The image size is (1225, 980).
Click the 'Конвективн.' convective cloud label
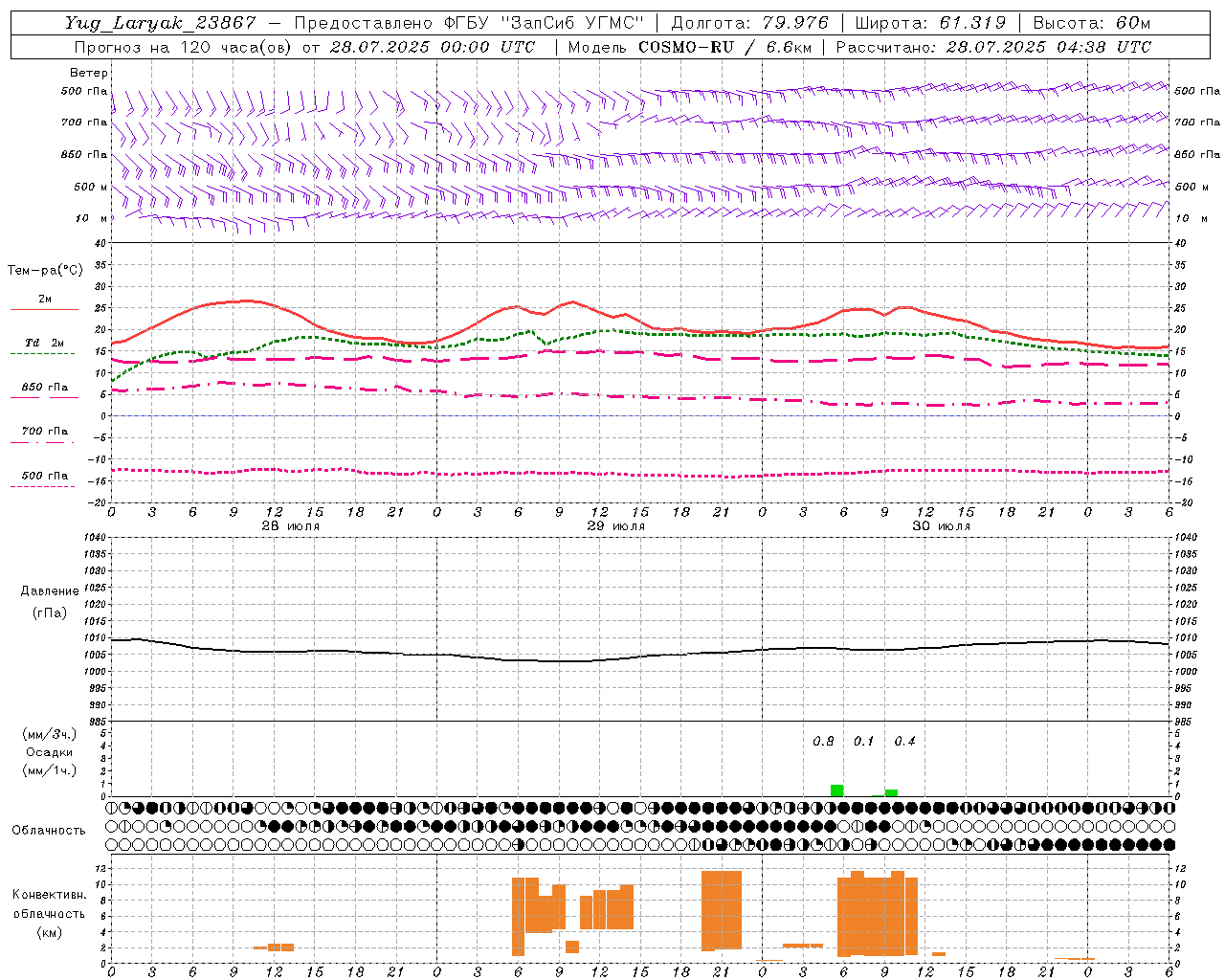coord(50,895)
